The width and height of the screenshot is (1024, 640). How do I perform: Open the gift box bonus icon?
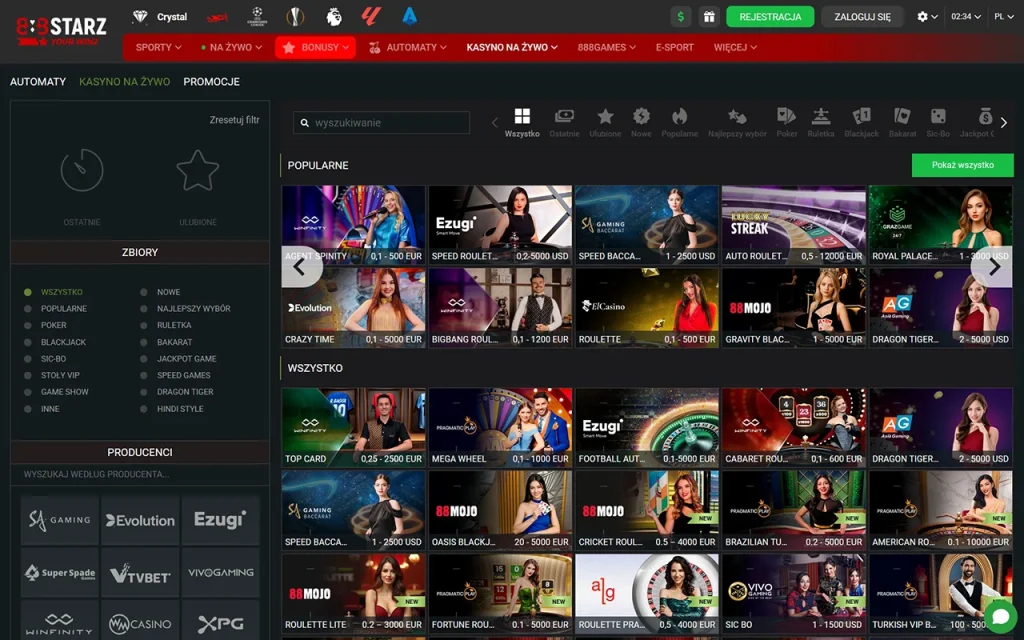[709, 16]
